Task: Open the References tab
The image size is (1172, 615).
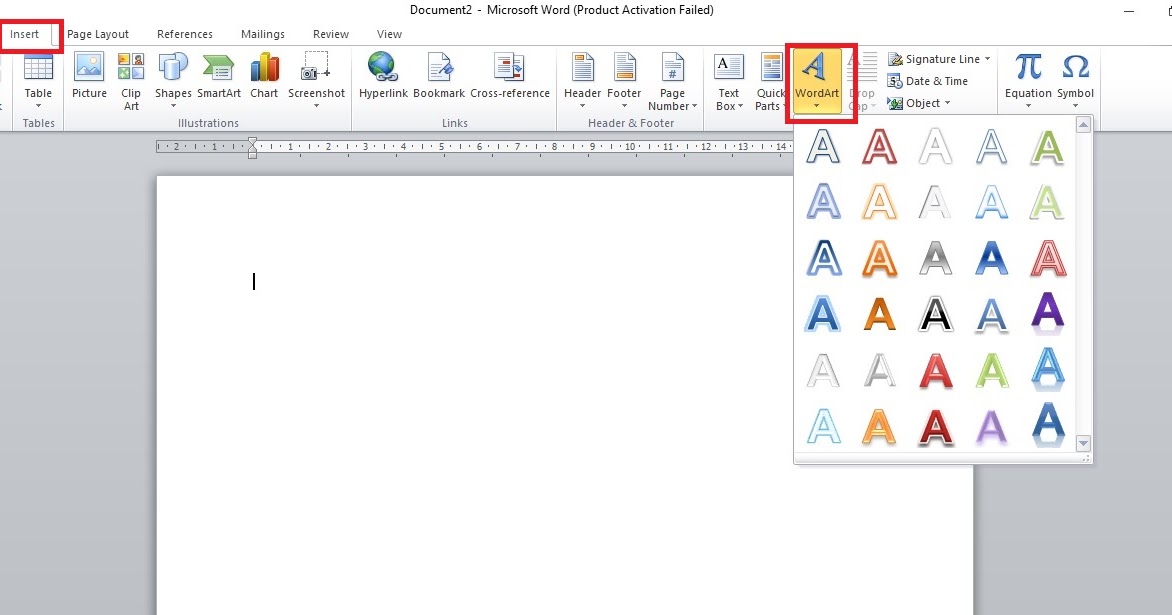Action: coord(185,34)
